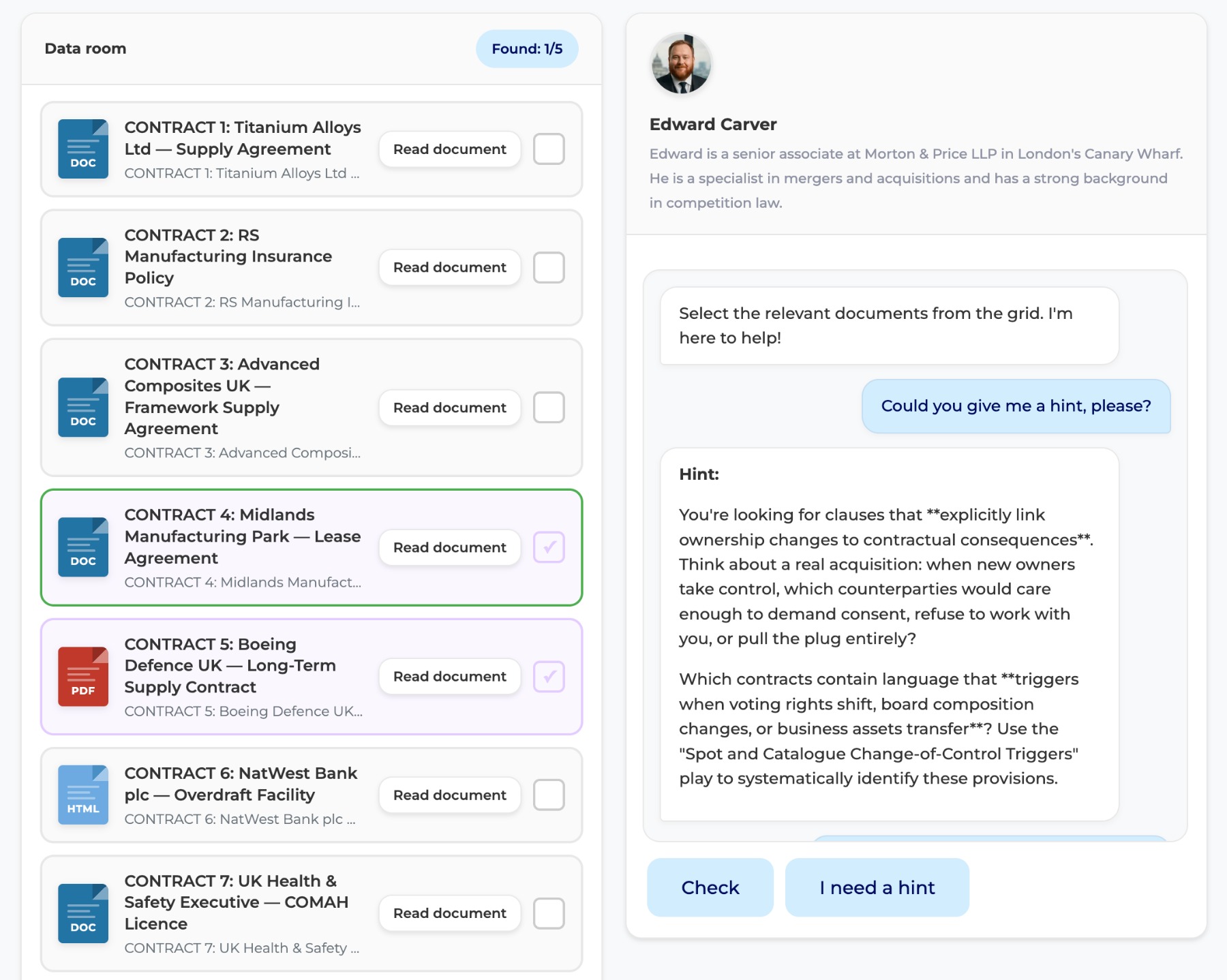Click the Midlands Manufacturing Park lease DOC icon
The image size is (1227, 980).
[83, 547]
